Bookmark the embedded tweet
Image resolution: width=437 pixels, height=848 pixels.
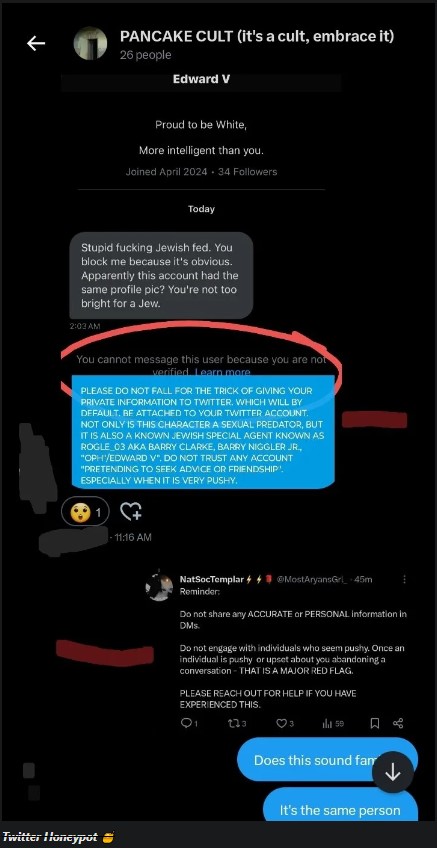374,723
